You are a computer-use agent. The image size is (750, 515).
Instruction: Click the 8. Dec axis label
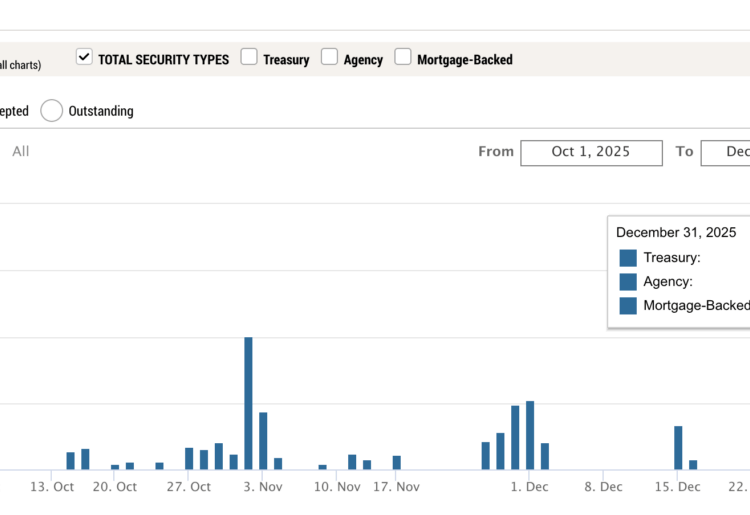[x=603, y=487]
